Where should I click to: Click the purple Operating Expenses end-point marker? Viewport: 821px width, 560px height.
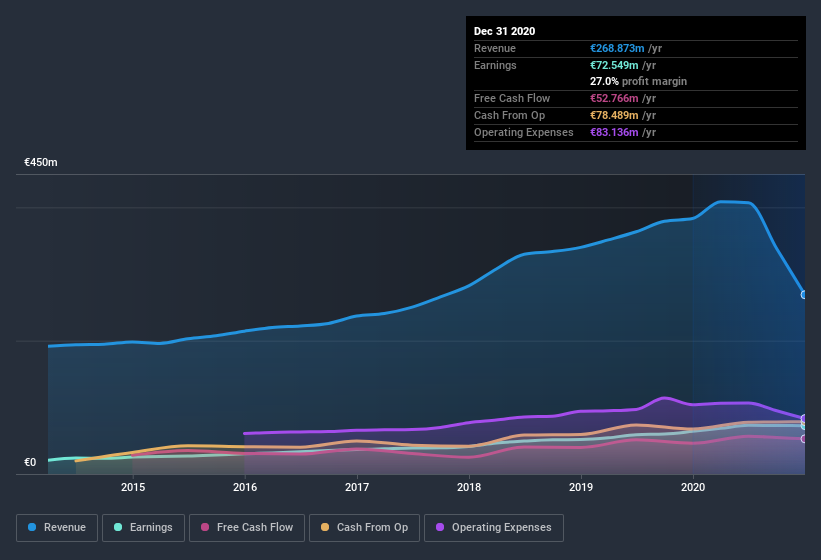tap(803, 419)
